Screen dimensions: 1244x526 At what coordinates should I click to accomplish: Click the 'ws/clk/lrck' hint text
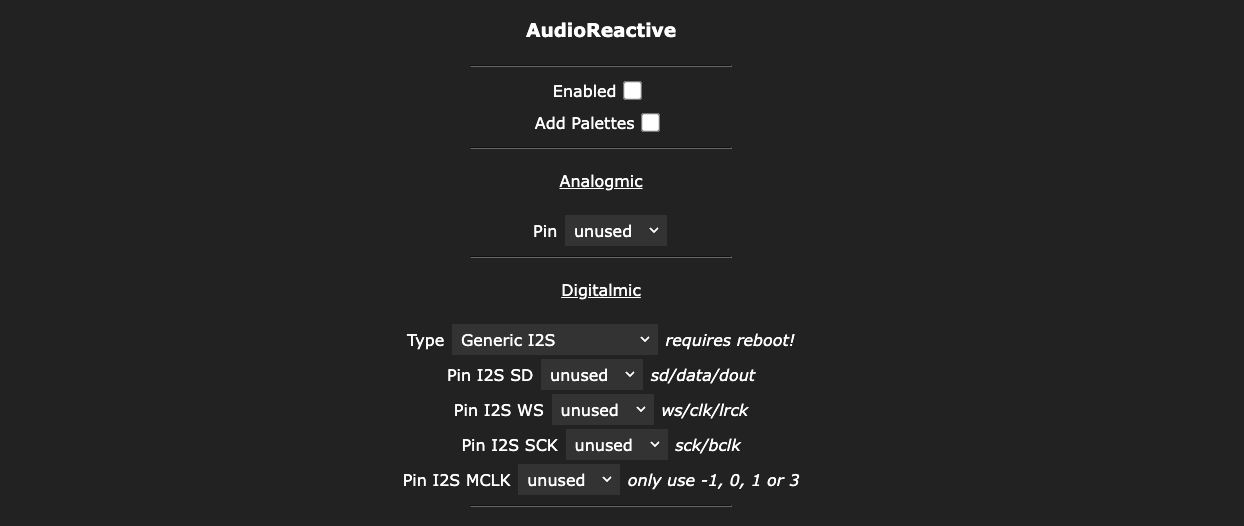[704, 410]
